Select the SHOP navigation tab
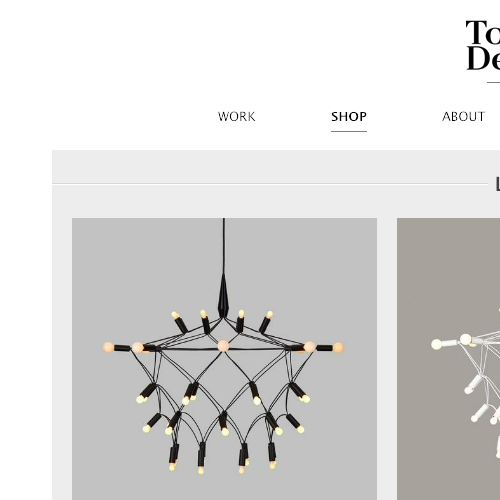 pyautogui.click(x=349, y=117)
